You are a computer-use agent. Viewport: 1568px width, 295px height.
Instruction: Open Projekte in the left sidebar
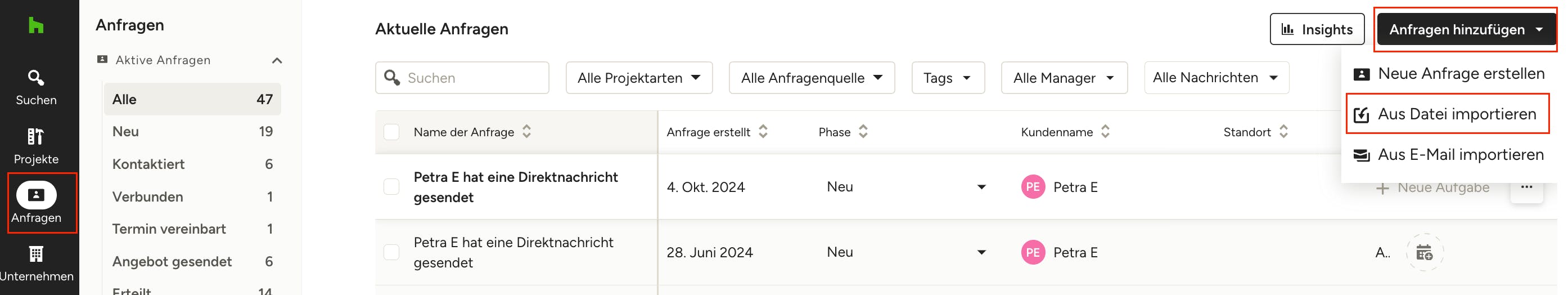tap(36, 146)
